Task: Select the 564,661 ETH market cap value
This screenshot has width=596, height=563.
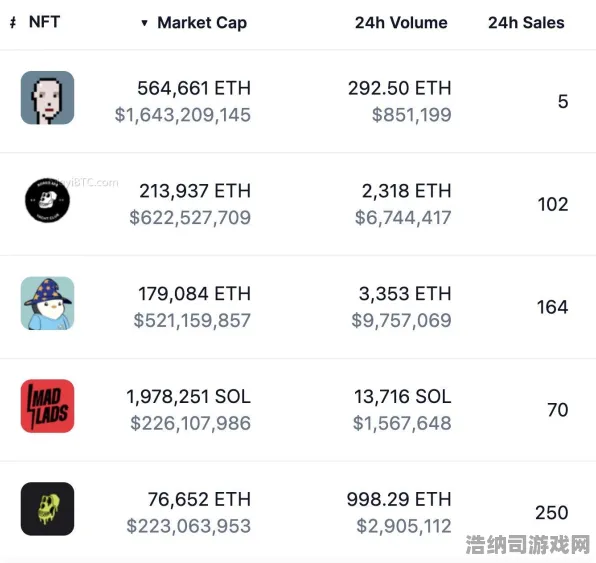Action: [x=194, y=88]
